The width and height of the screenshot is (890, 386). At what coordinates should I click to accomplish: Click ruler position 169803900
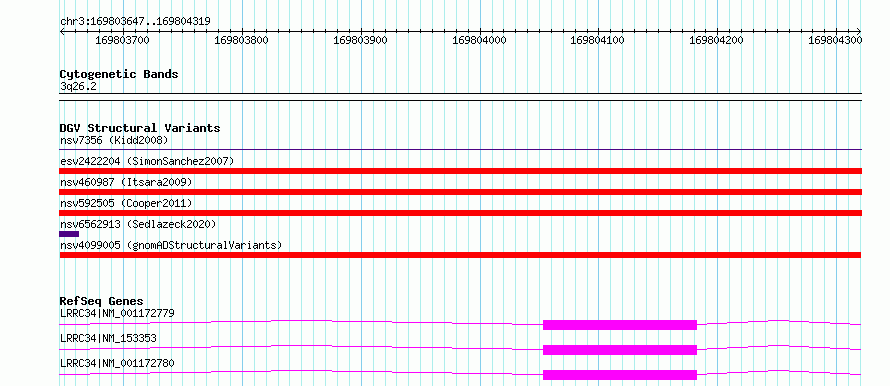[360, 40]
